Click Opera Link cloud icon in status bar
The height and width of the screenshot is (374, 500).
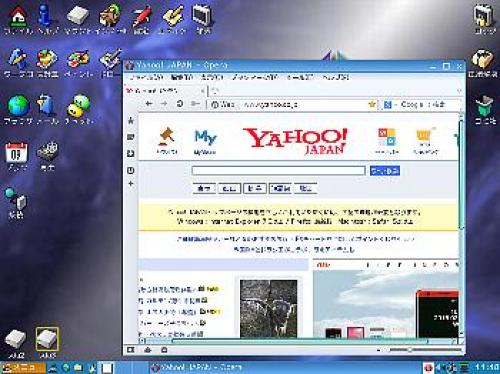point(148,350)
